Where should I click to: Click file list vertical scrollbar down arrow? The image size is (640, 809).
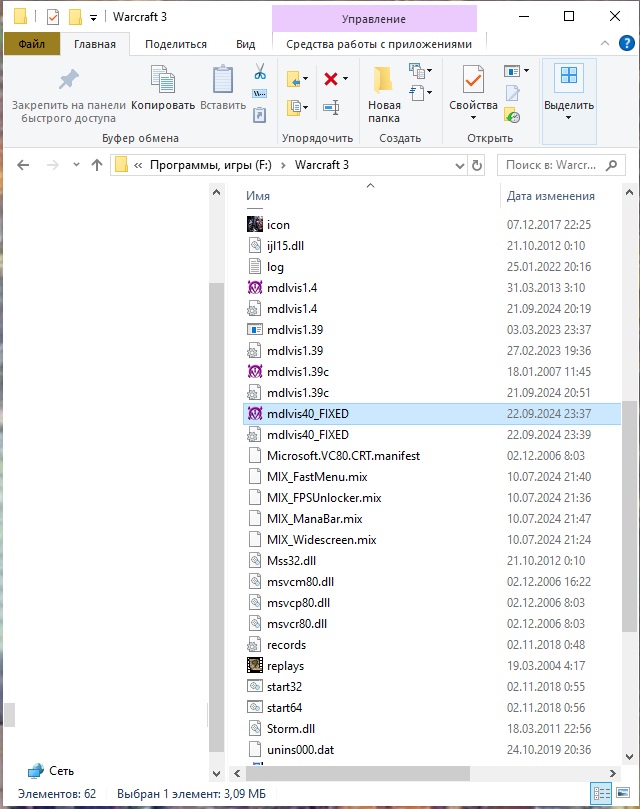[629, 757]
